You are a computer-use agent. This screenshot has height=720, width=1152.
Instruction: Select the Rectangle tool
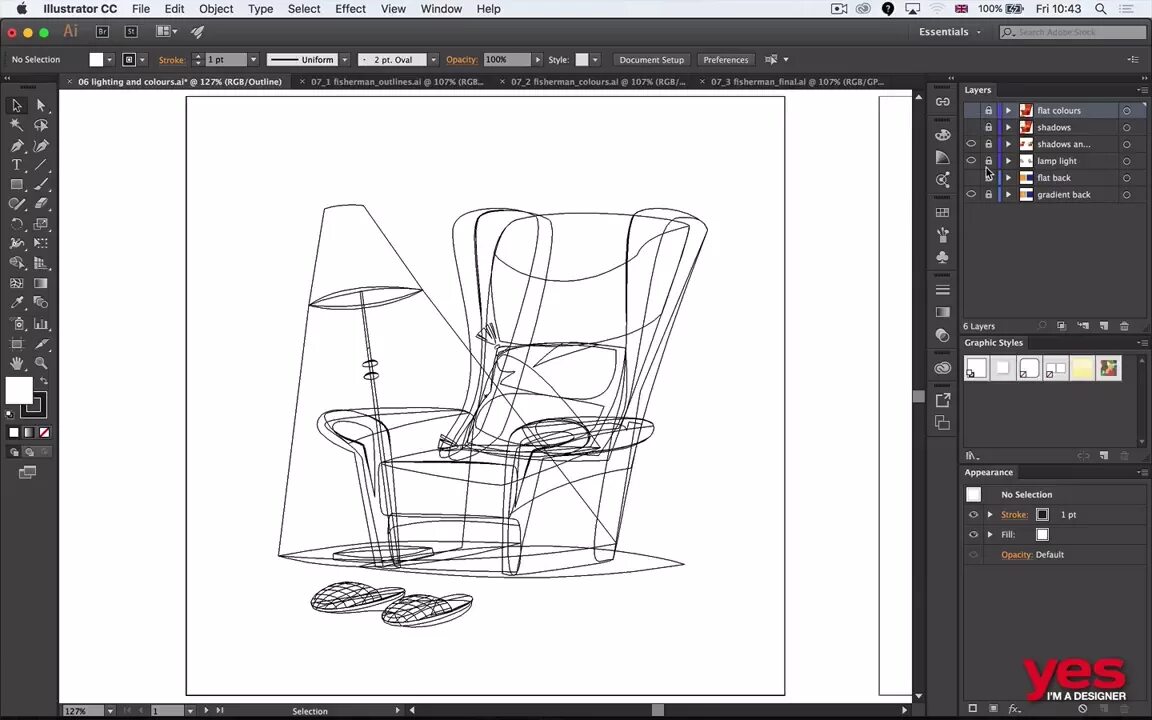(x=17, y=184)
